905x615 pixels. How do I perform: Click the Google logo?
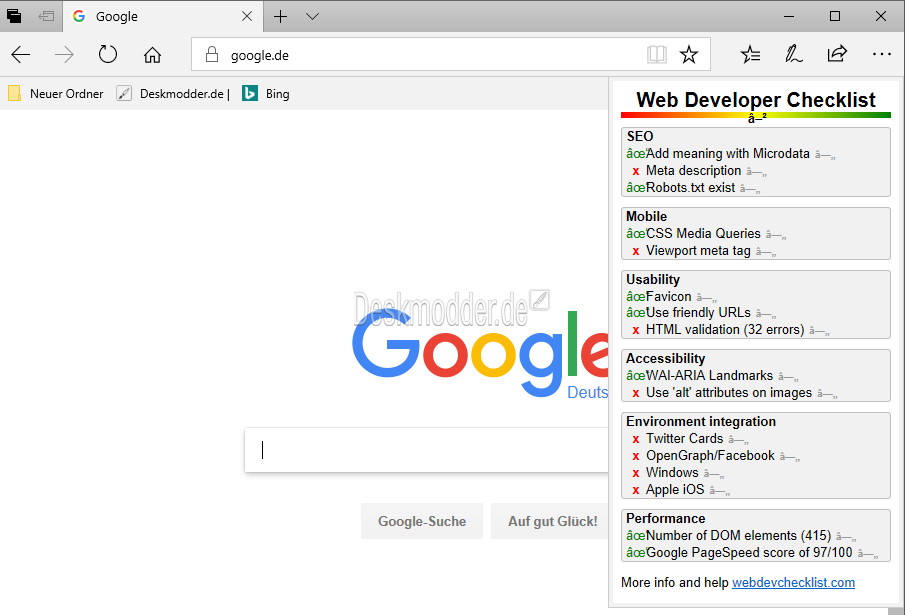[x=480, y=353]
